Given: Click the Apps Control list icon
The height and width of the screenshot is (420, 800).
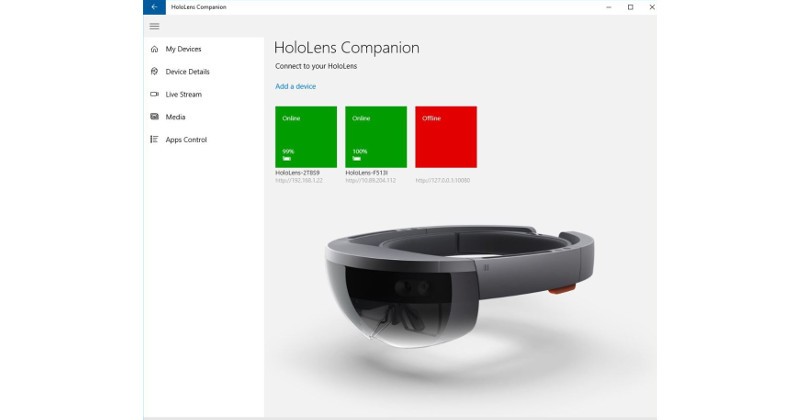Looking at the screenshot, I should point(154,139).
